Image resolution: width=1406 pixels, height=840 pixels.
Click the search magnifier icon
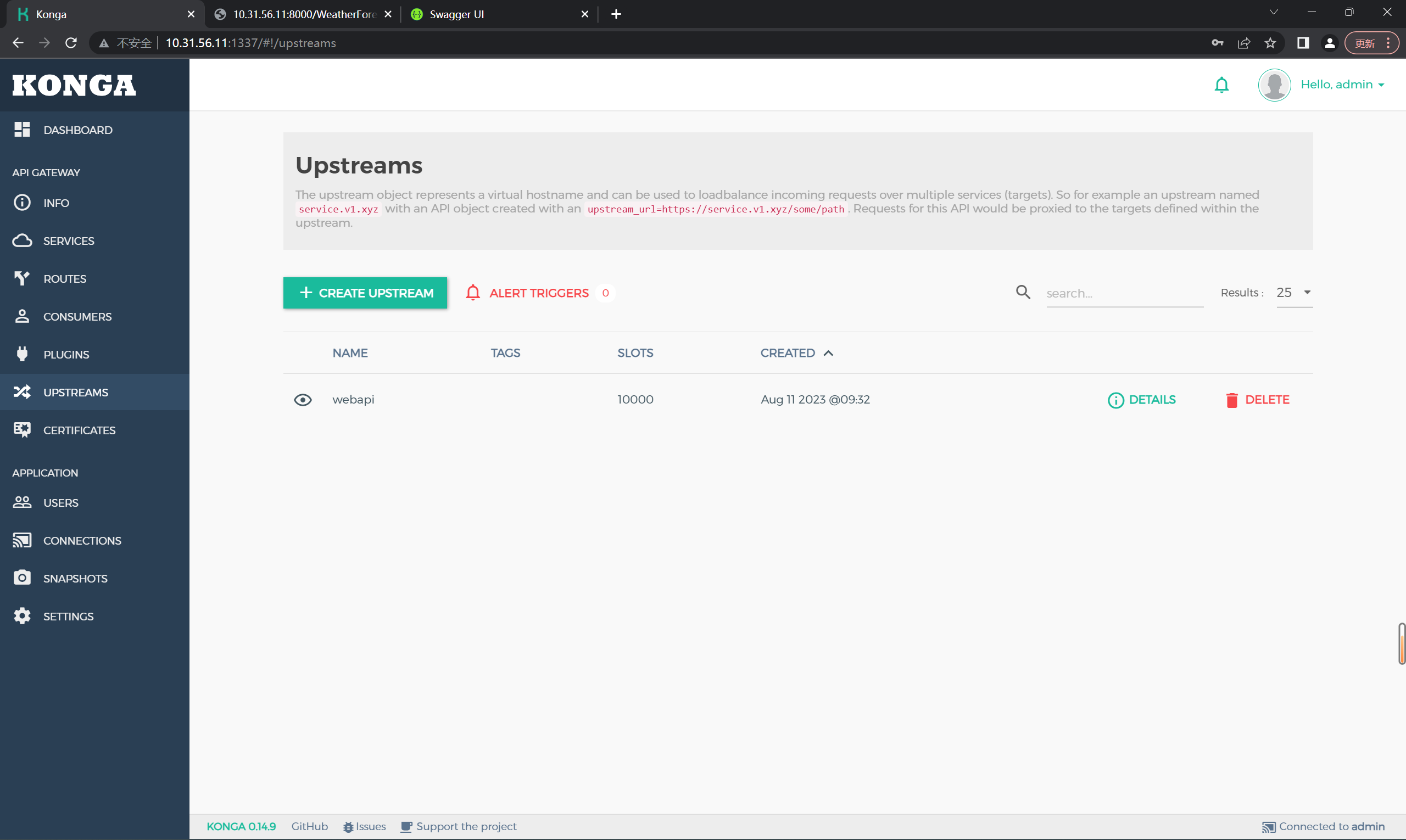click(x=1023, y=293)
